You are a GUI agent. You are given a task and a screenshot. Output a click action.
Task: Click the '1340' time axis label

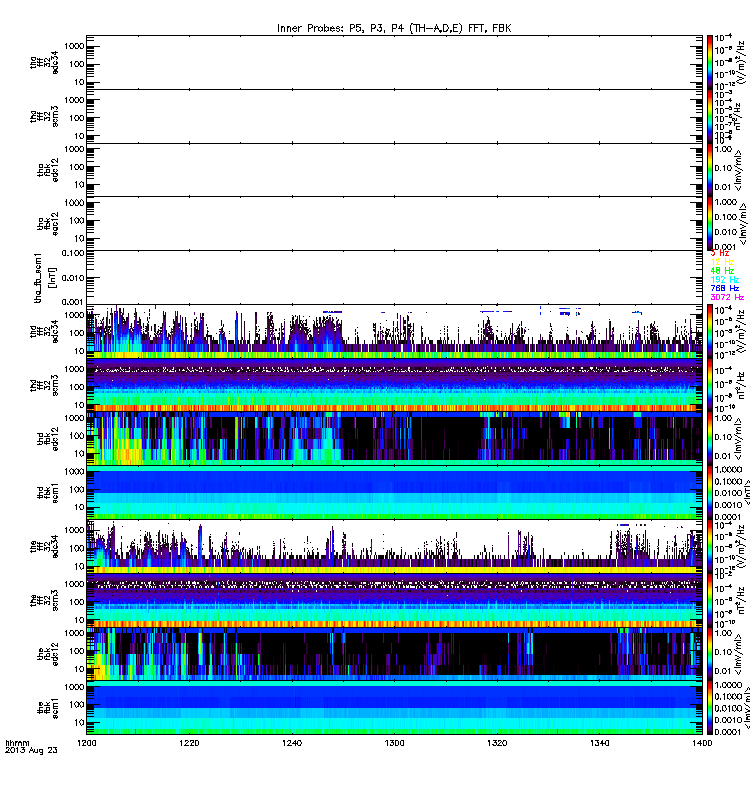pos(599,743)
